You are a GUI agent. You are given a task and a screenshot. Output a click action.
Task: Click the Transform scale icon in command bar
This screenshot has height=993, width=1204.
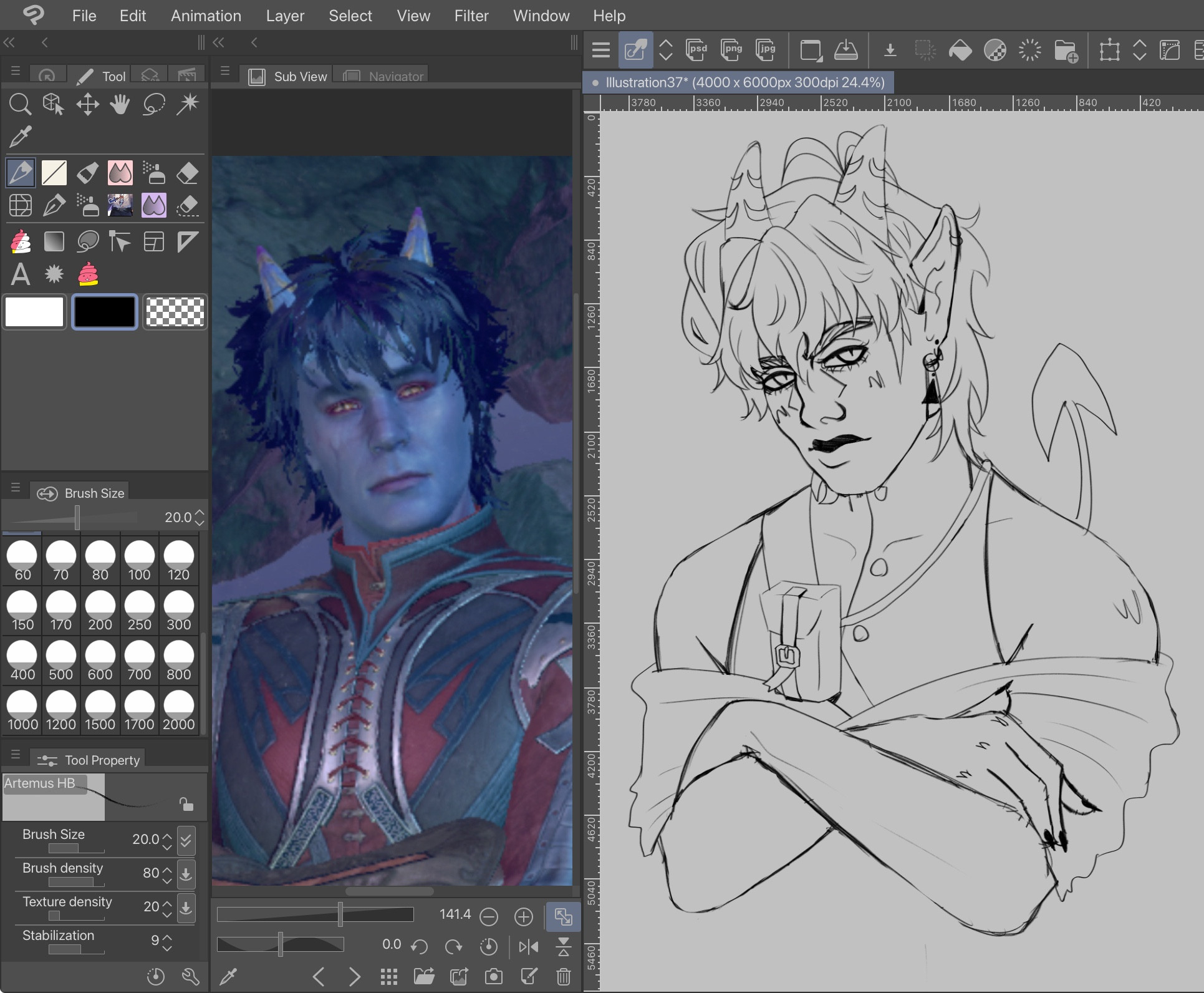coord(1110,50)
